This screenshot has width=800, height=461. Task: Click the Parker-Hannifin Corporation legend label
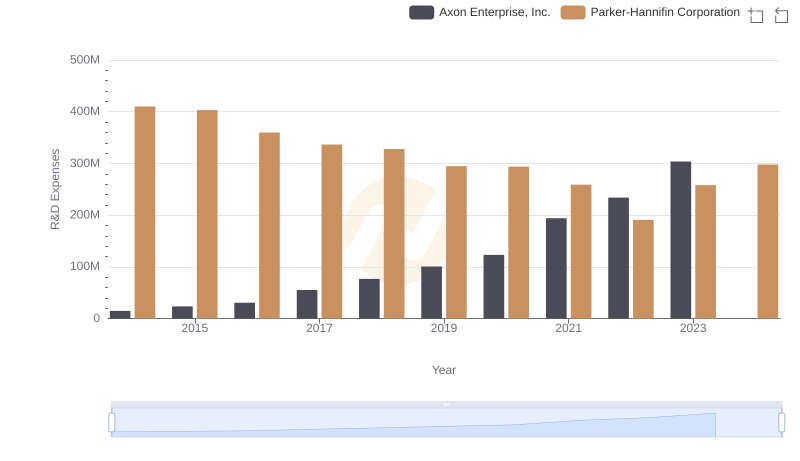point(665,12)
